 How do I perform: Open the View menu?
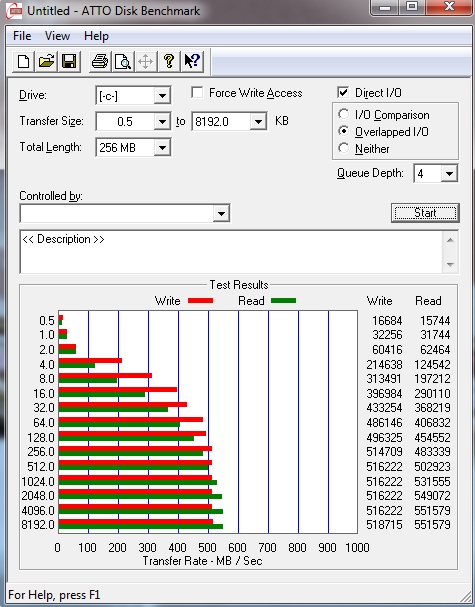57,36
